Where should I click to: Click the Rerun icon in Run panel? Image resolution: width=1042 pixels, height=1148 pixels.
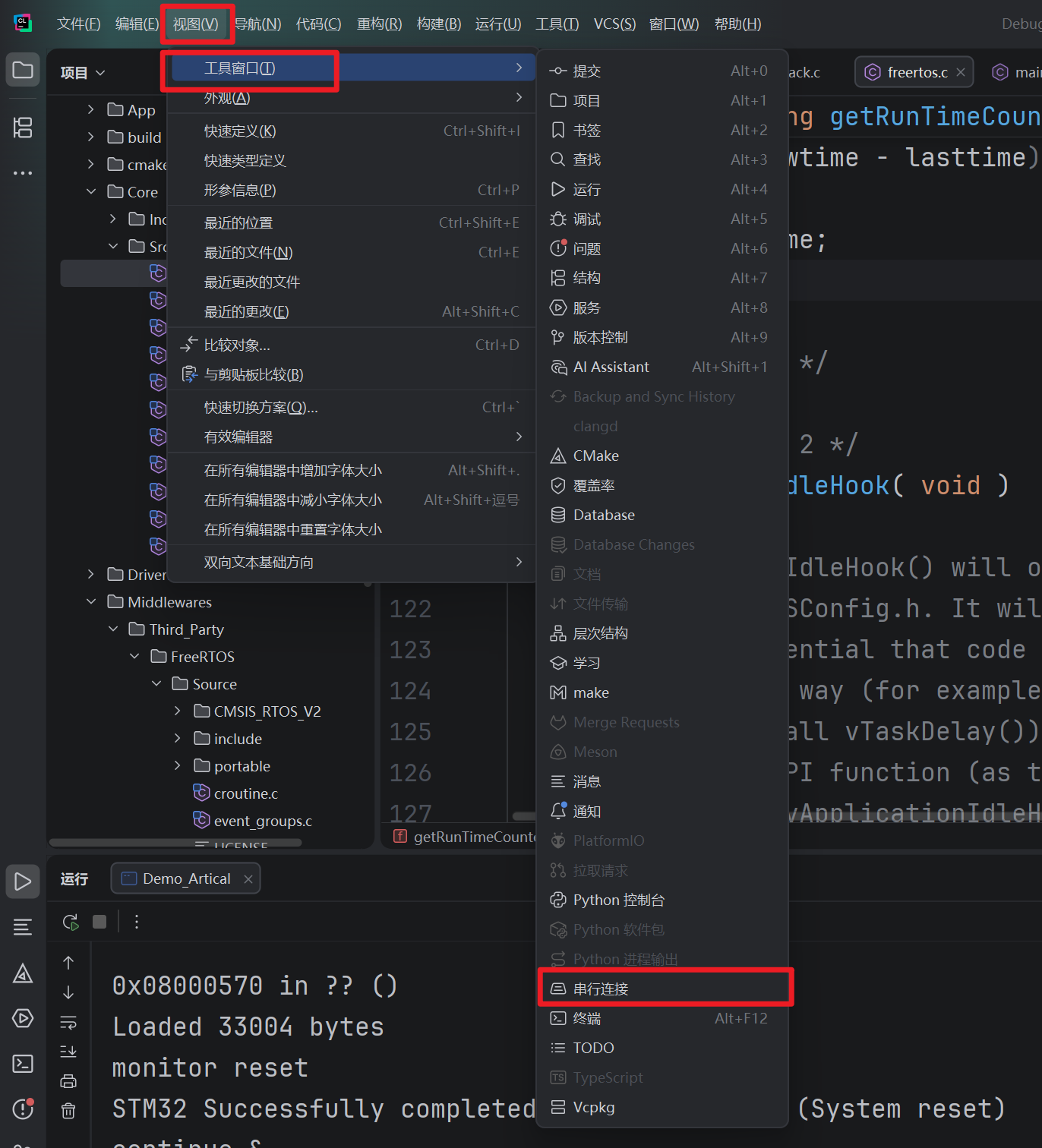tap(70, 922)
